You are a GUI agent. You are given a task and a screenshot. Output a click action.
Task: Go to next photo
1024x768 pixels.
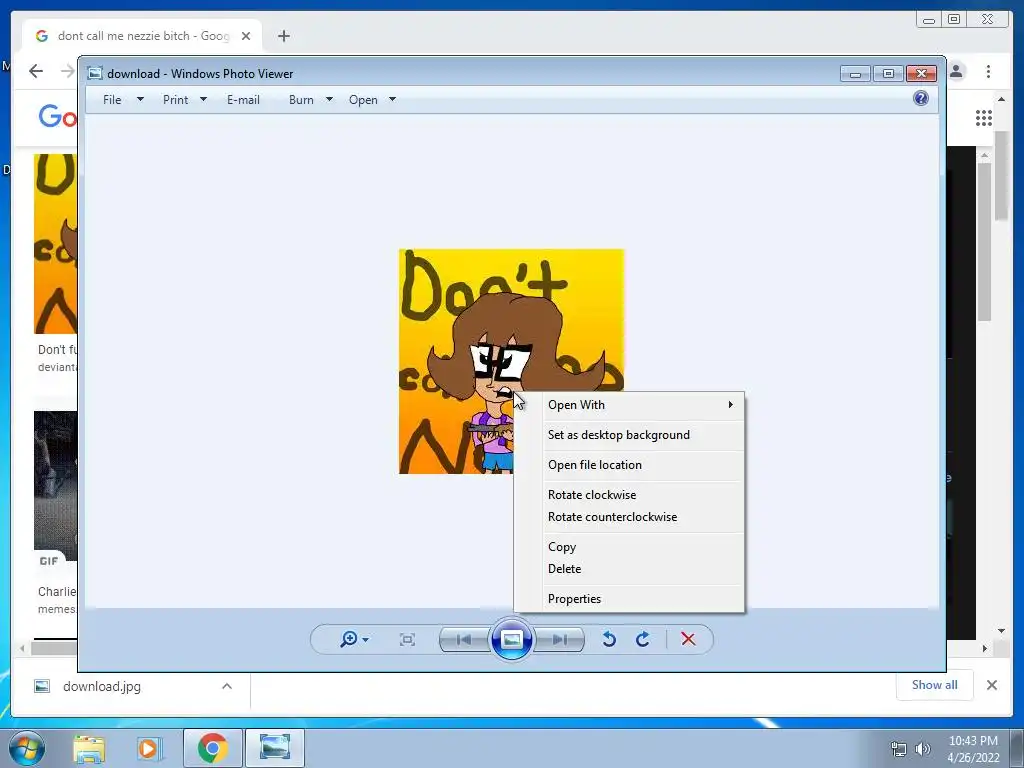pyautogui.click(x=559, y=639)
